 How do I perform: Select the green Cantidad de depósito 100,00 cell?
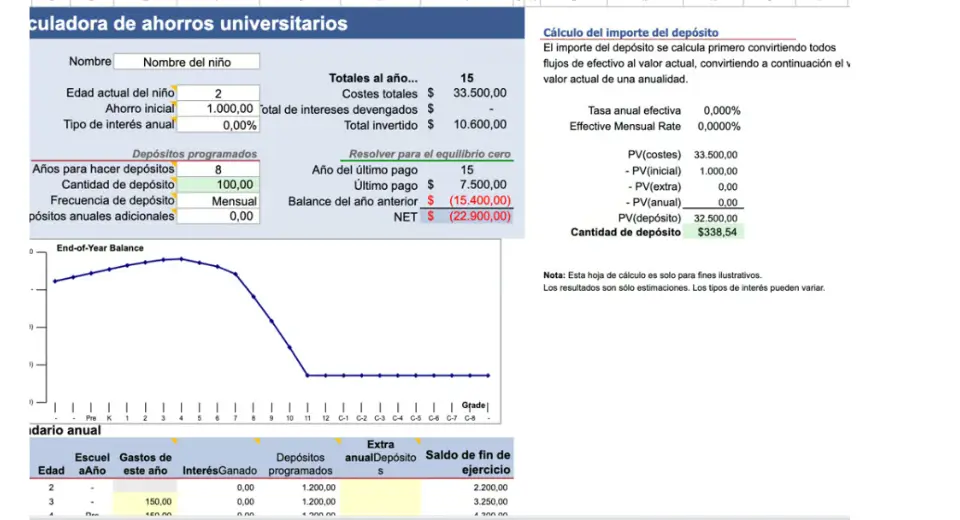(x=217, y=185)
